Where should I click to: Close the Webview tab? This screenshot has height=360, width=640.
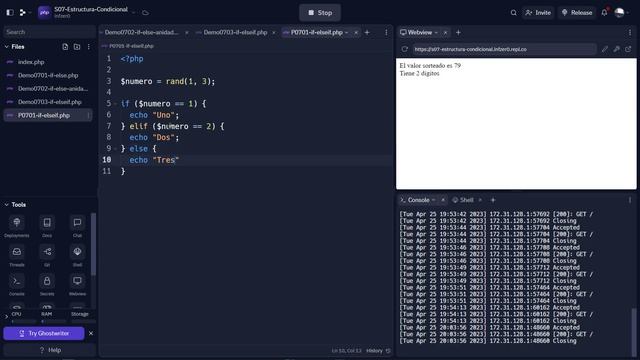tap(445, 32)
